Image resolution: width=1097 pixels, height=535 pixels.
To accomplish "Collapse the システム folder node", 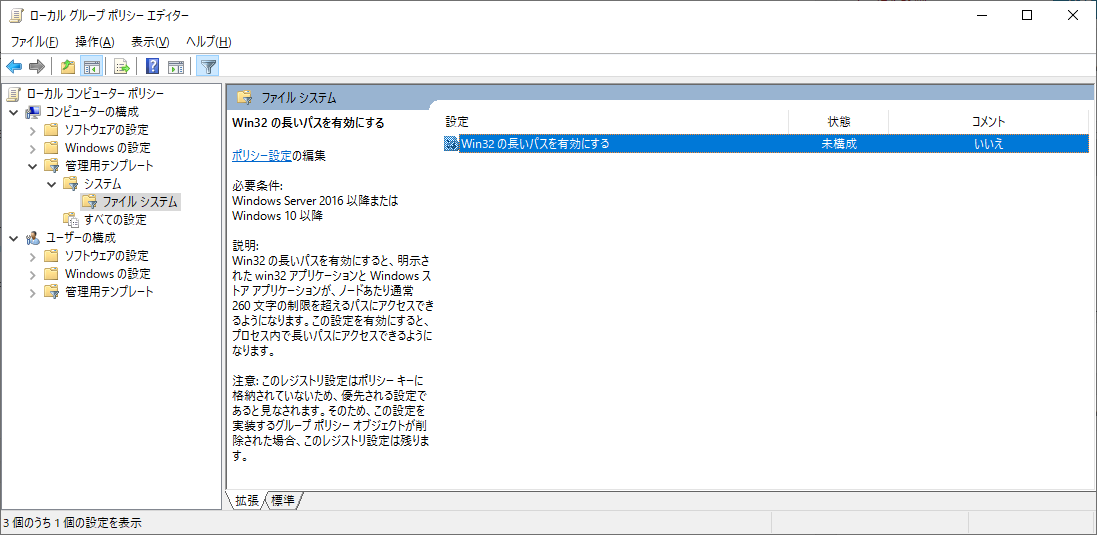I will 51,184.
